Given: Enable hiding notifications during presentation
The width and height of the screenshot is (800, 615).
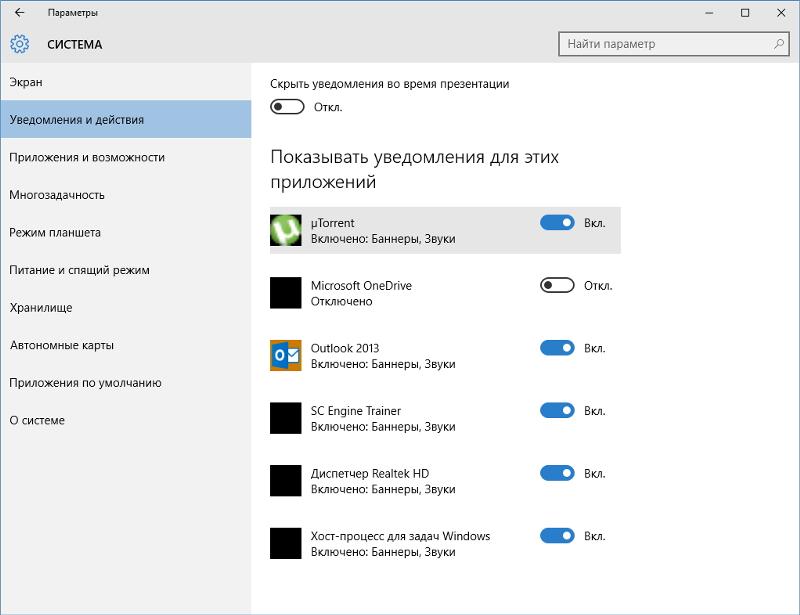Looking at the screenshot, I should coord(287,107).
